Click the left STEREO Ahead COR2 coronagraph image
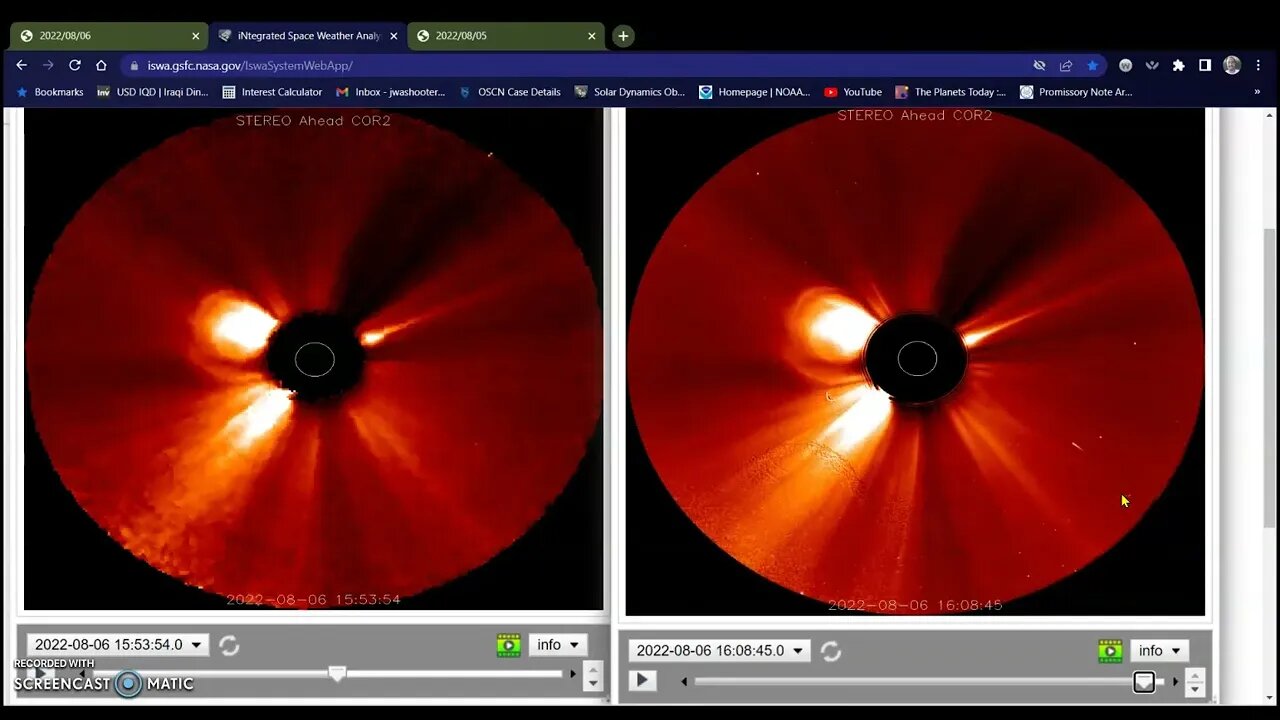 point(314,359)
